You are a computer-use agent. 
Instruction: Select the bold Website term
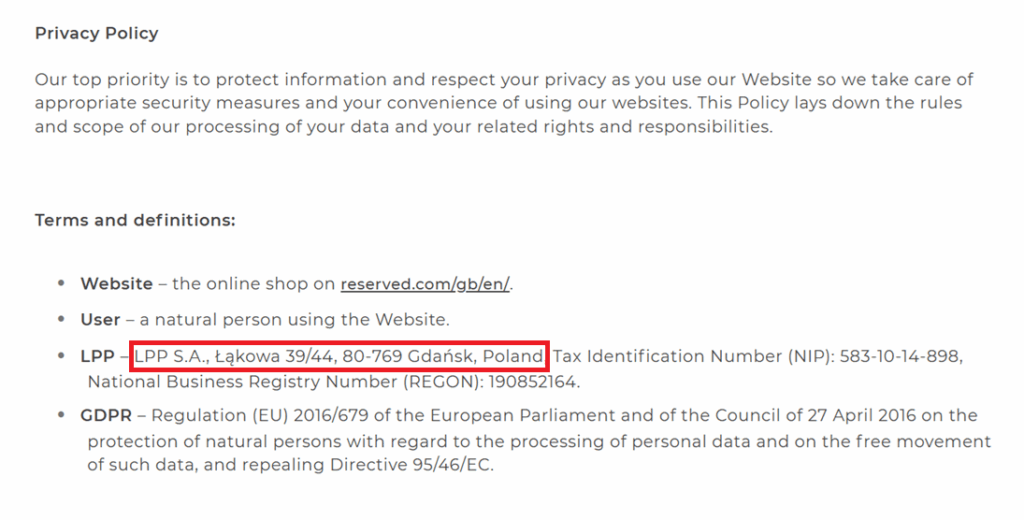pos(117,284)
